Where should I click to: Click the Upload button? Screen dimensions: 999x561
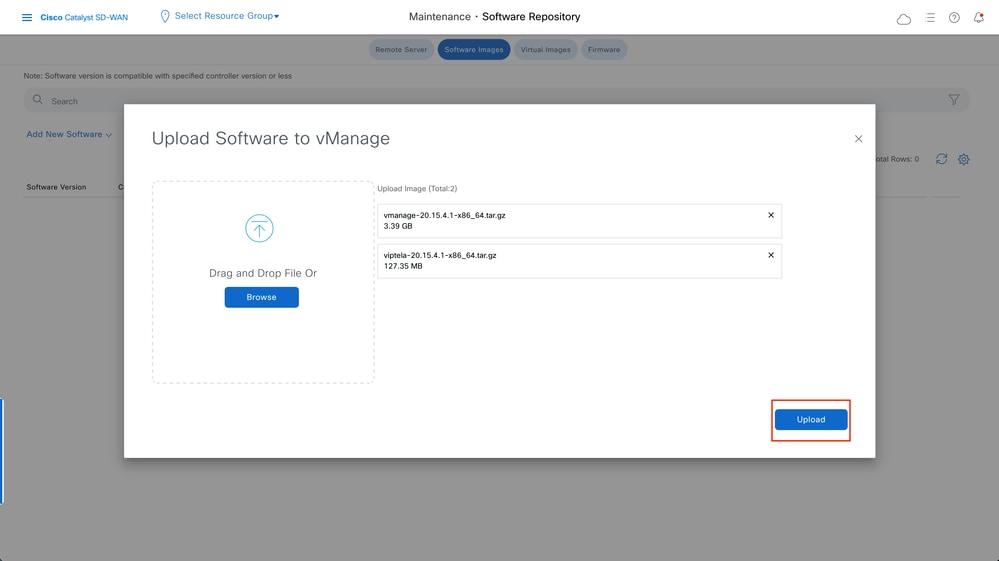coord(811,420)
